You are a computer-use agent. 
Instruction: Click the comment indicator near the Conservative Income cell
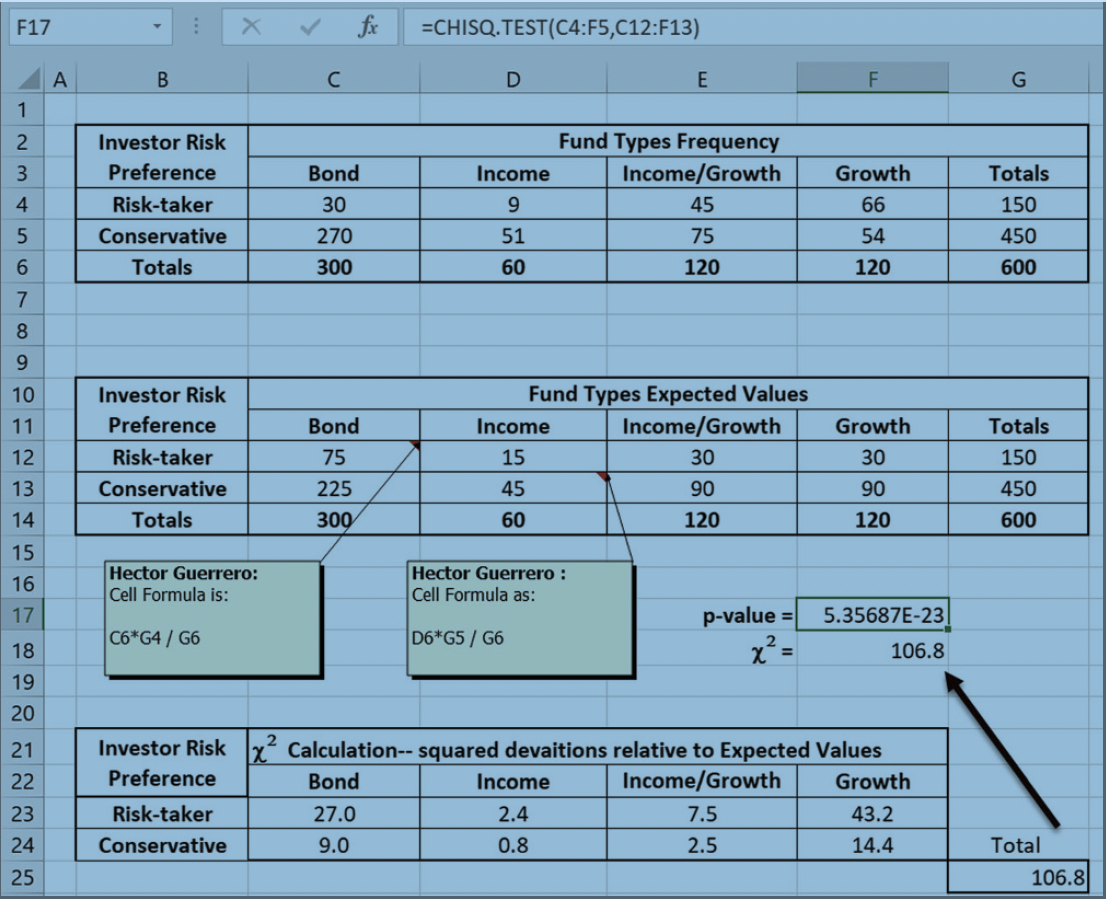pos(605,477)
